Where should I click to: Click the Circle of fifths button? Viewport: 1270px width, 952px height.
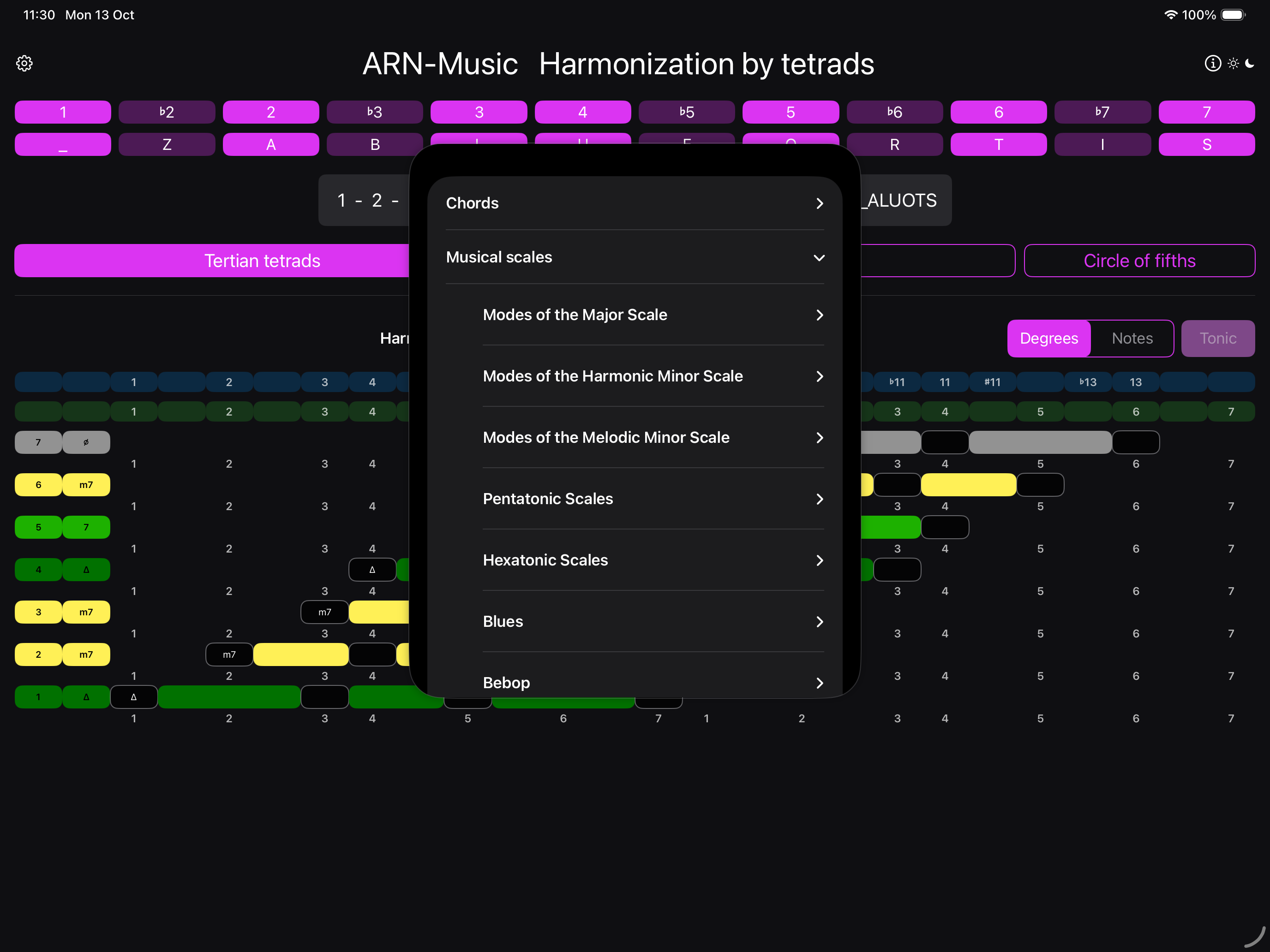(1139, 261)
